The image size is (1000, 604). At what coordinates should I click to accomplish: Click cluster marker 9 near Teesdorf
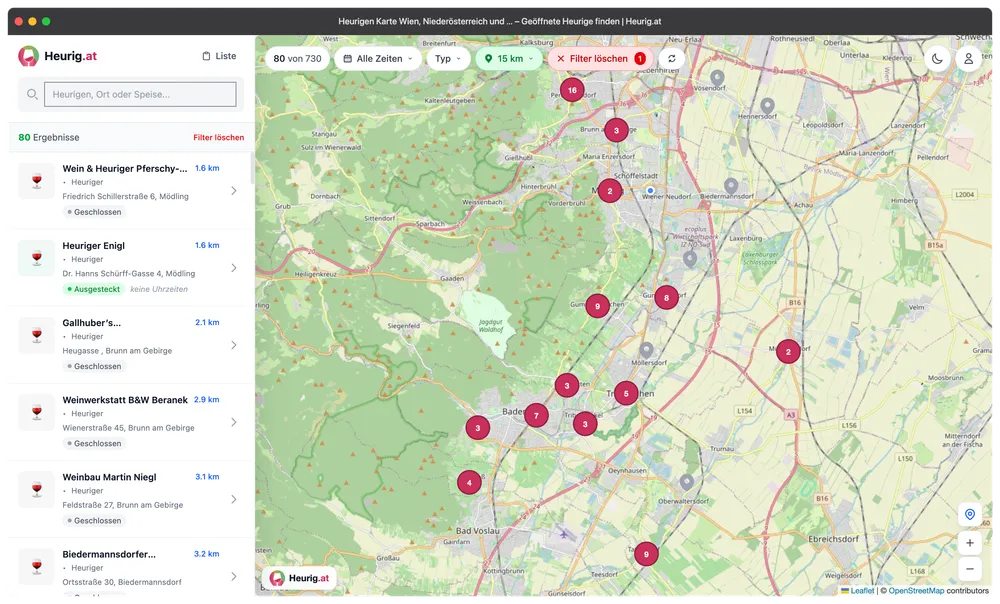(646, 554)
